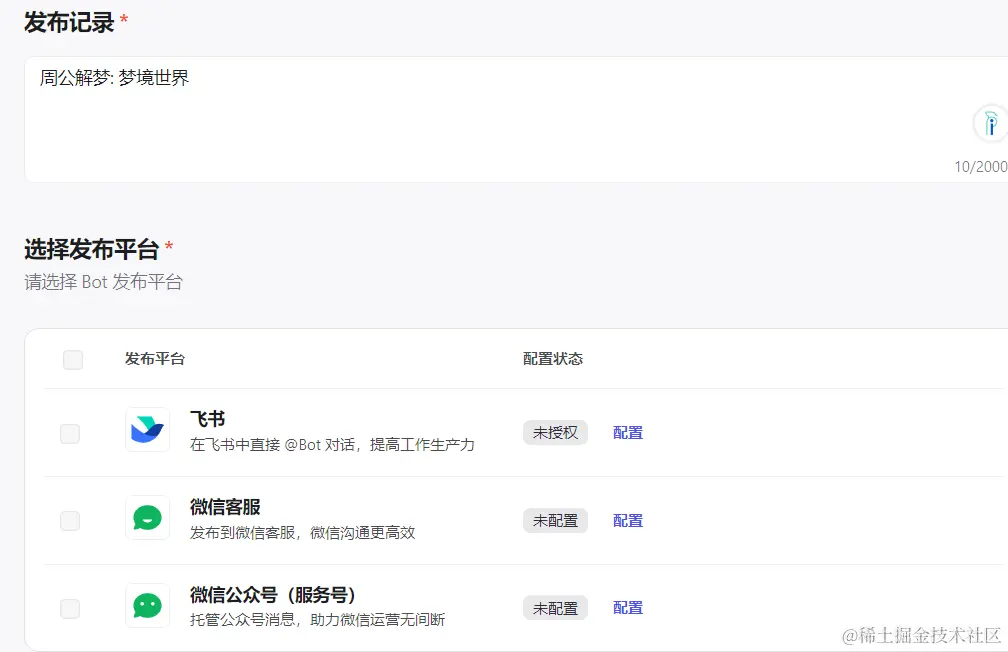Click the text 周公解梦: 梦境世界
Screen dimensions: 1008x652
[x=114, y=78]
